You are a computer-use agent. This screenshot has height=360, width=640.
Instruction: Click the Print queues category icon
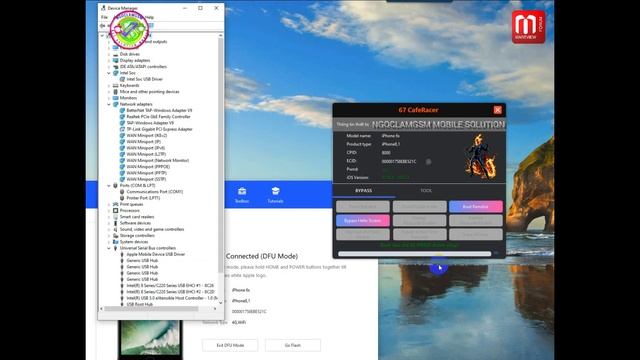[116, 204]
